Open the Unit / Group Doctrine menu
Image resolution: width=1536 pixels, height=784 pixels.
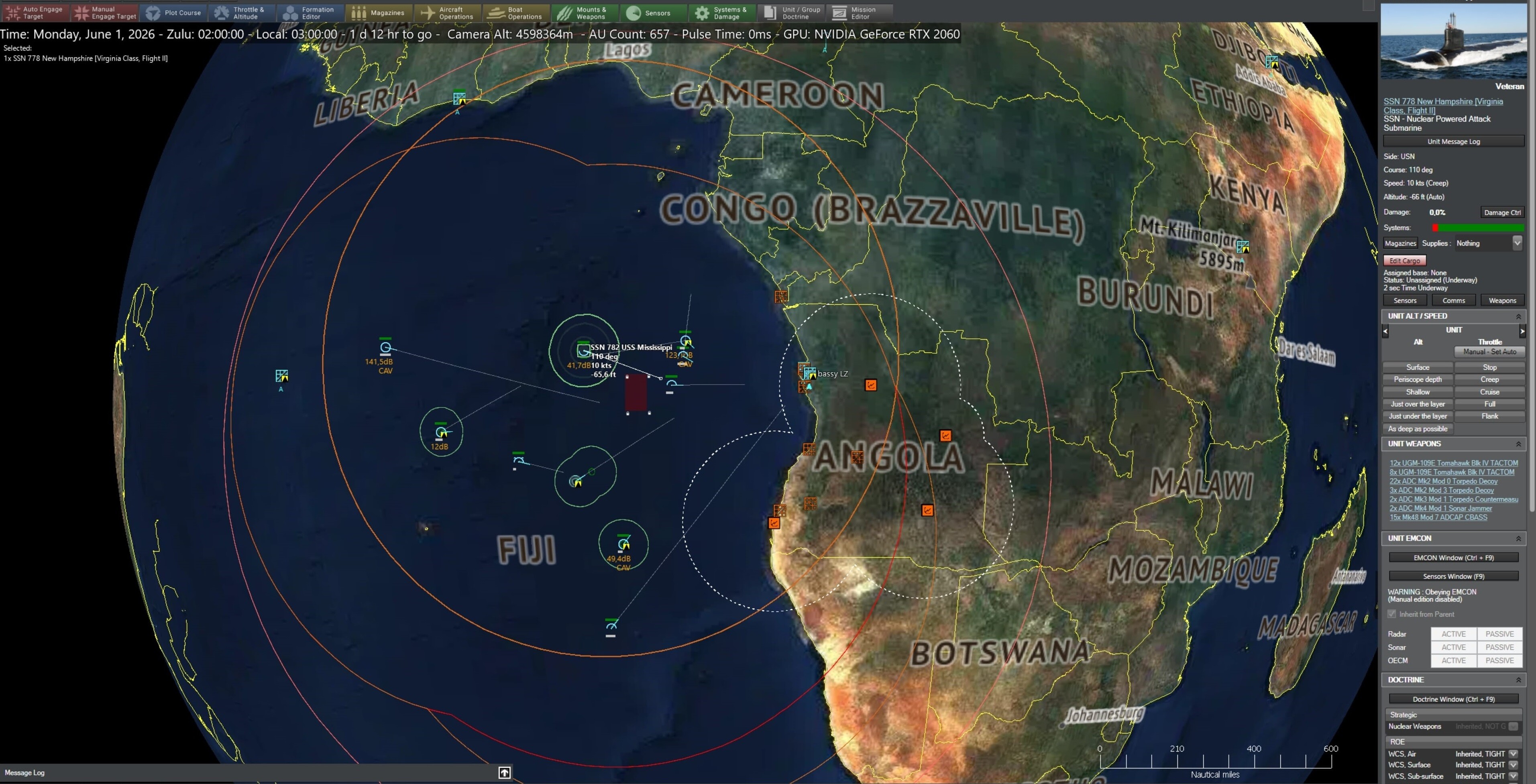coord(791,12)
